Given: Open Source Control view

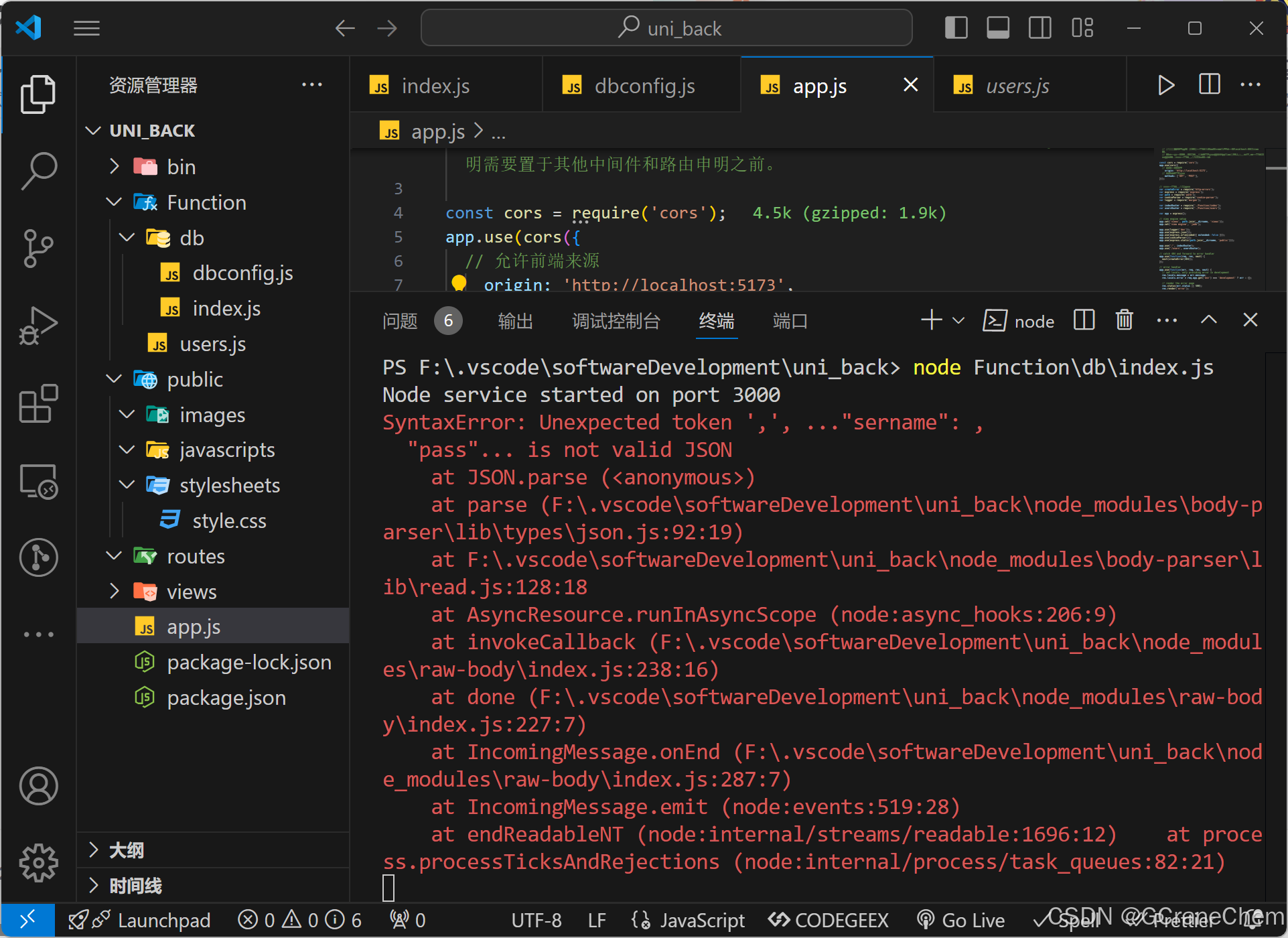Looking at the screenshot, I should [x=38, y=249].
